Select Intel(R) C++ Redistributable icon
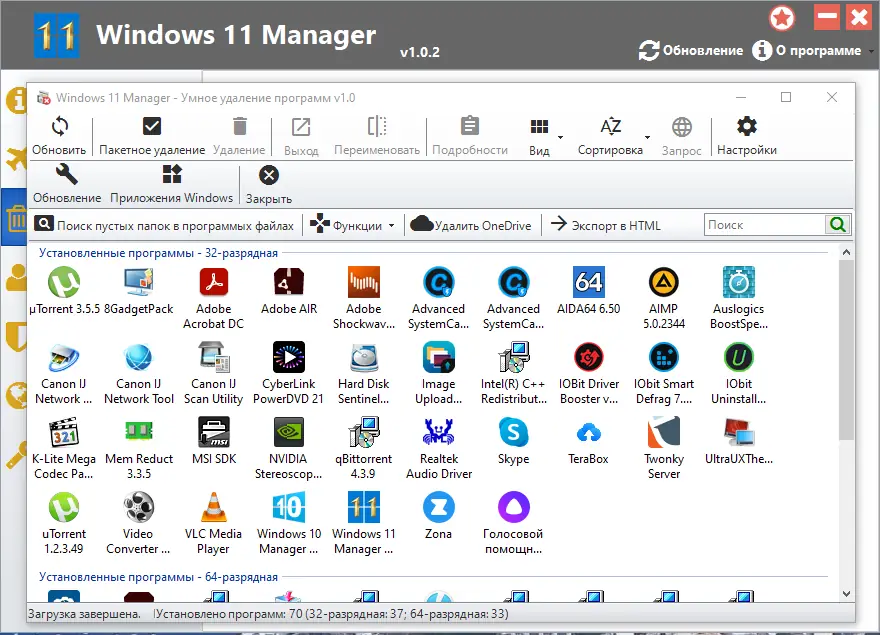The image size is (880, 635). tap(514, 357)
